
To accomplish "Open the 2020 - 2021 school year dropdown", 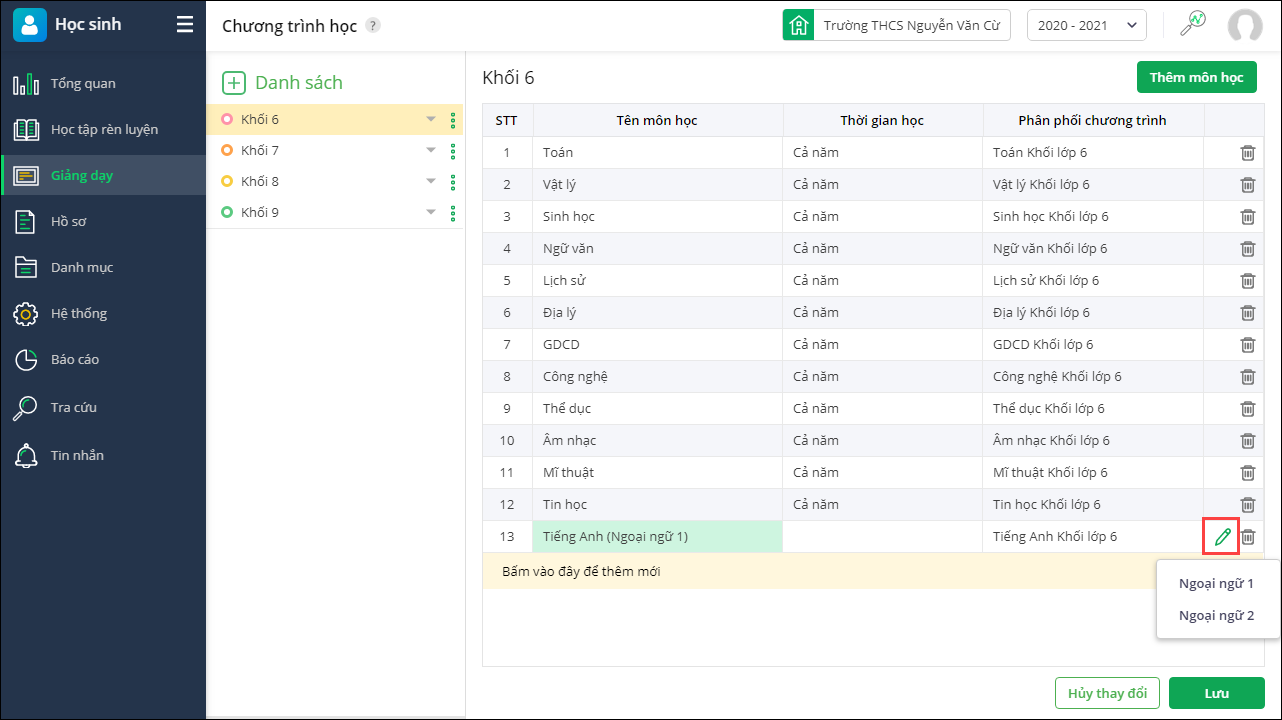I will coord(1086,26).
